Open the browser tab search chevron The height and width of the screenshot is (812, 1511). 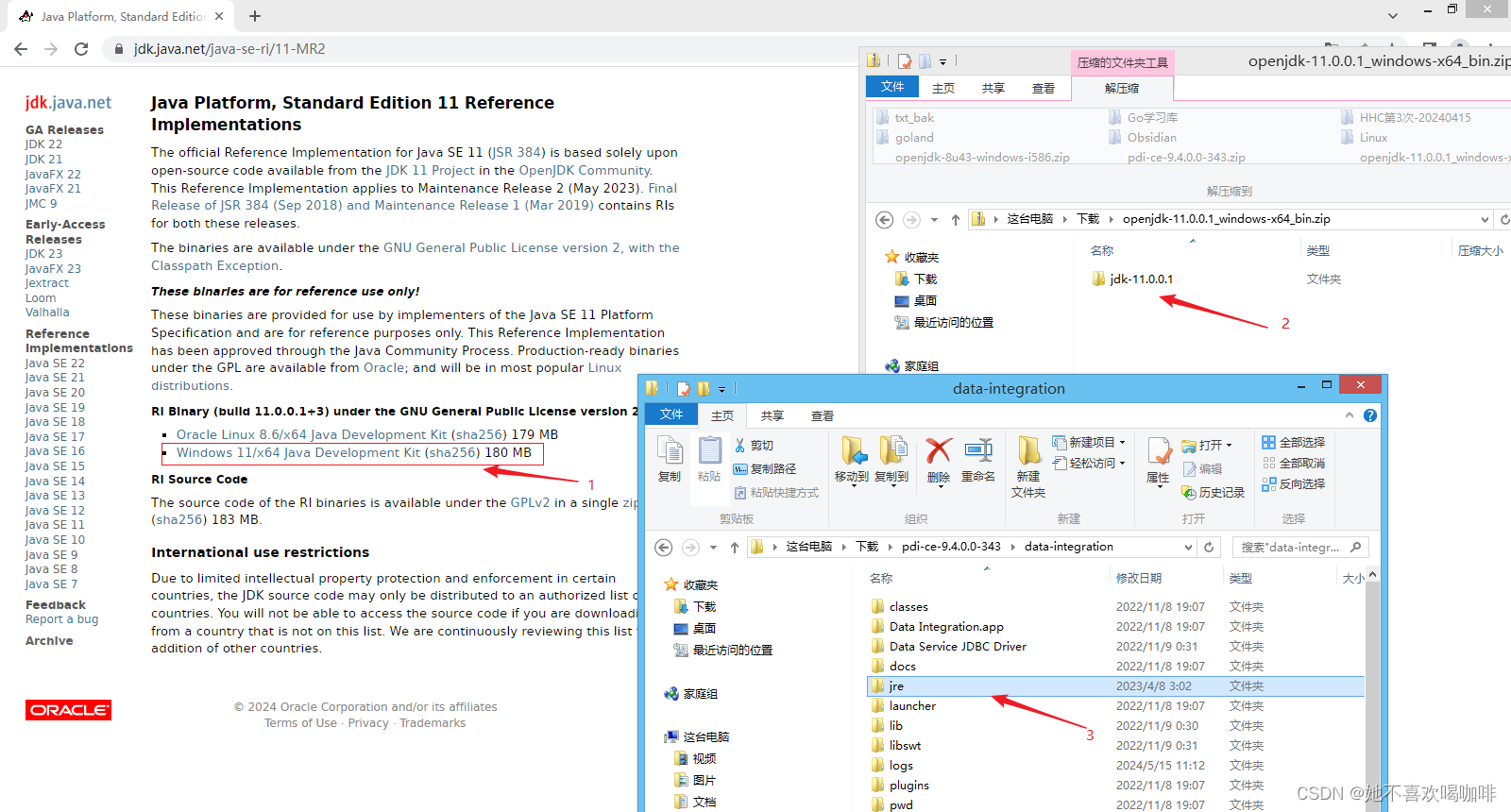(x=1392, y=16)
